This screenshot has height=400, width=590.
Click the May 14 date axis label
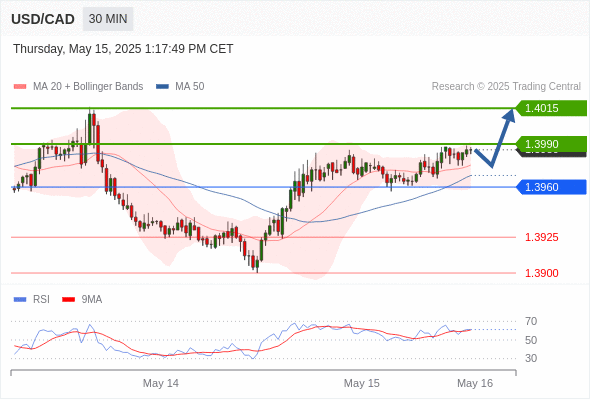click(x=161, y=383)
